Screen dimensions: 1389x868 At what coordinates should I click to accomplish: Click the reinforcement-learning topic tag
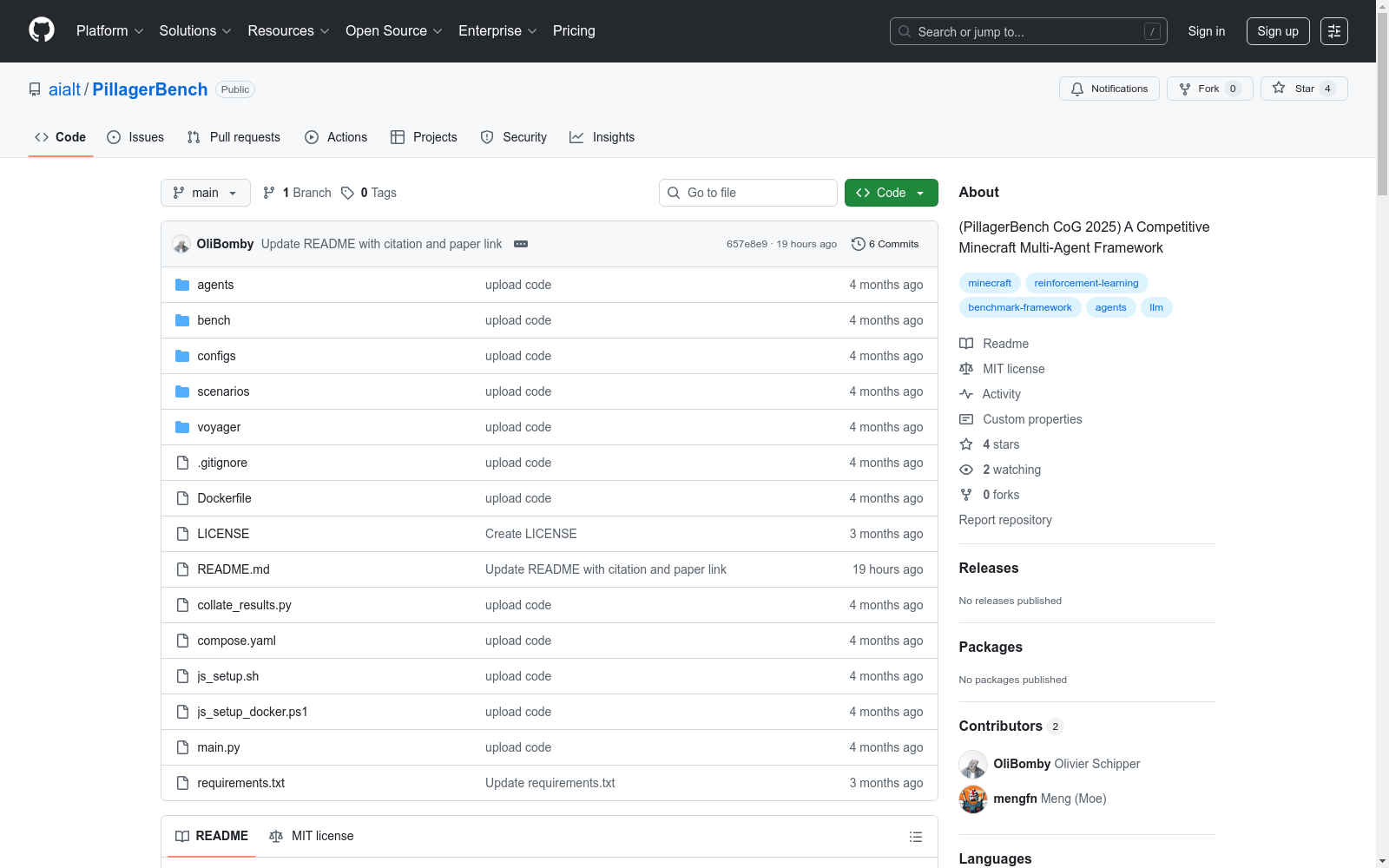pos(1086,283)
